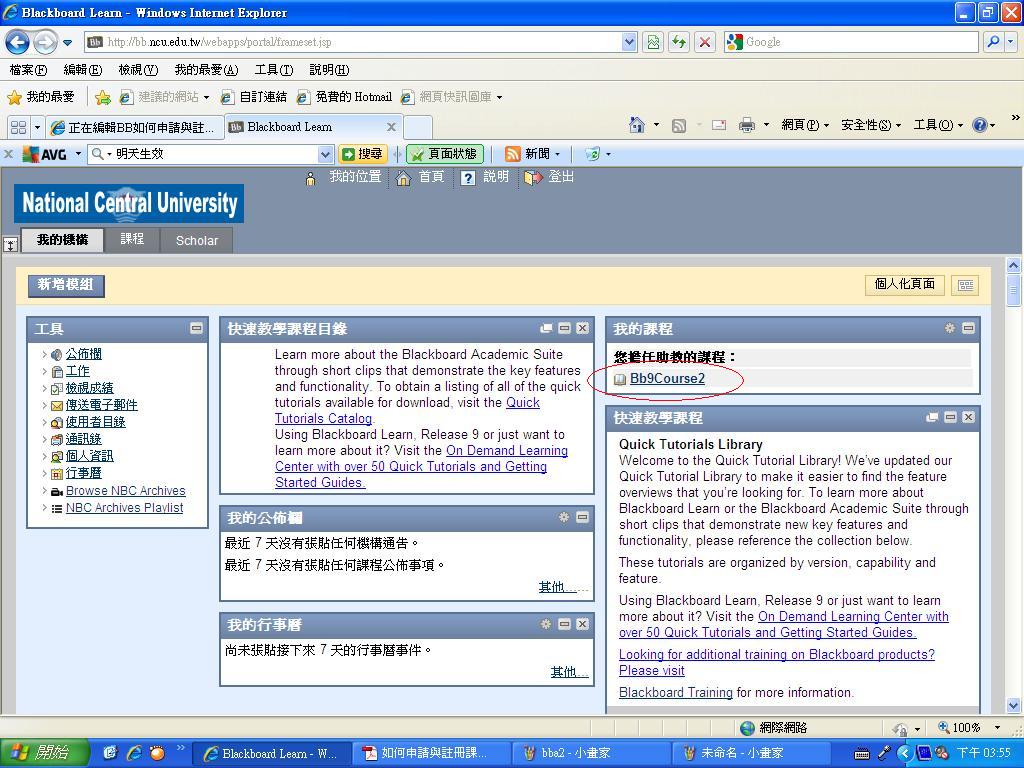Close the 快速教學課程目錄 module
Screen dimensions: 1024x768
(582, 328)
